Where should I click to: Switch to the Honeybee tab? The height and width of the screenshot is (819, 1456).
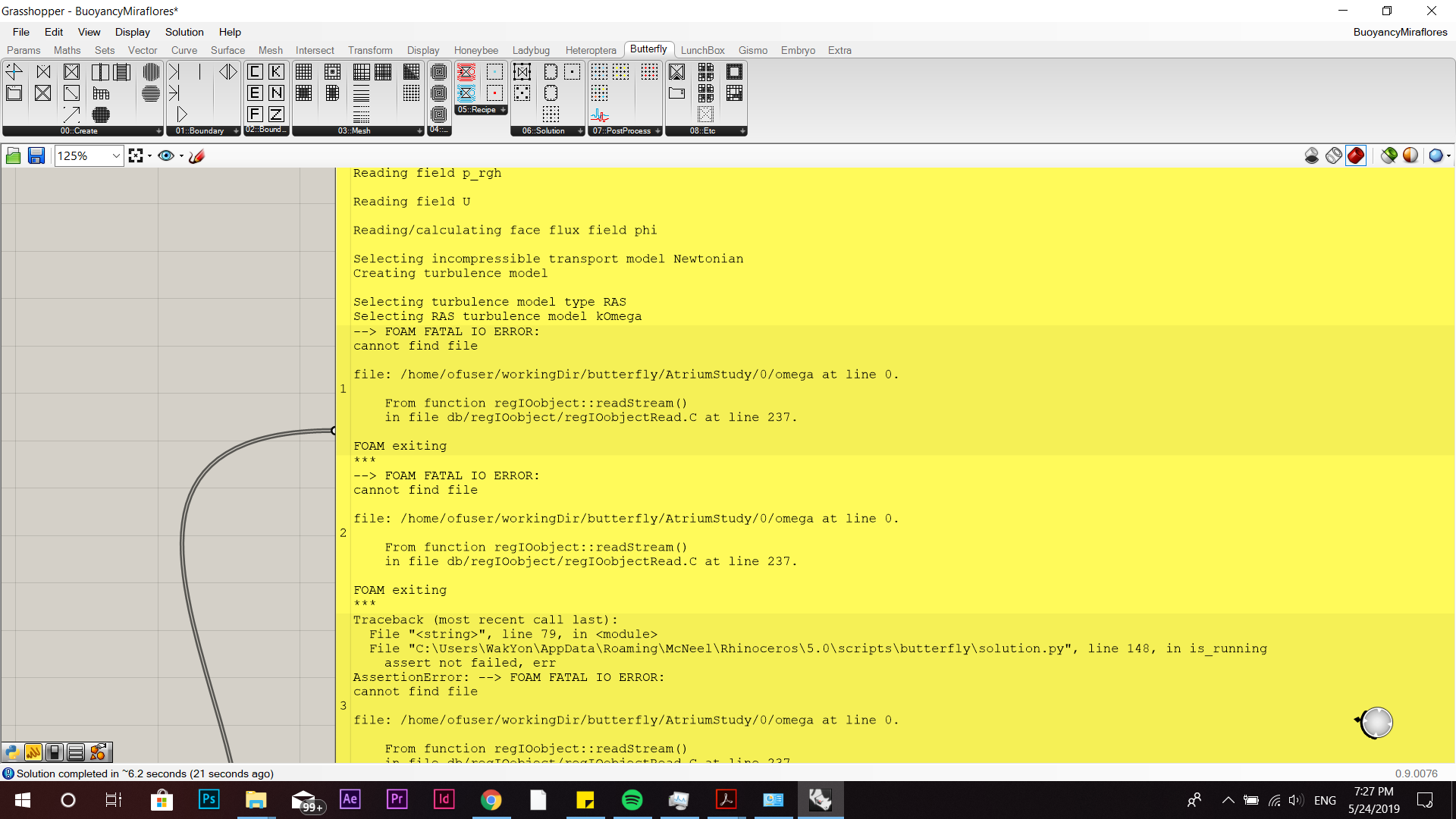[x=476, y=50]
